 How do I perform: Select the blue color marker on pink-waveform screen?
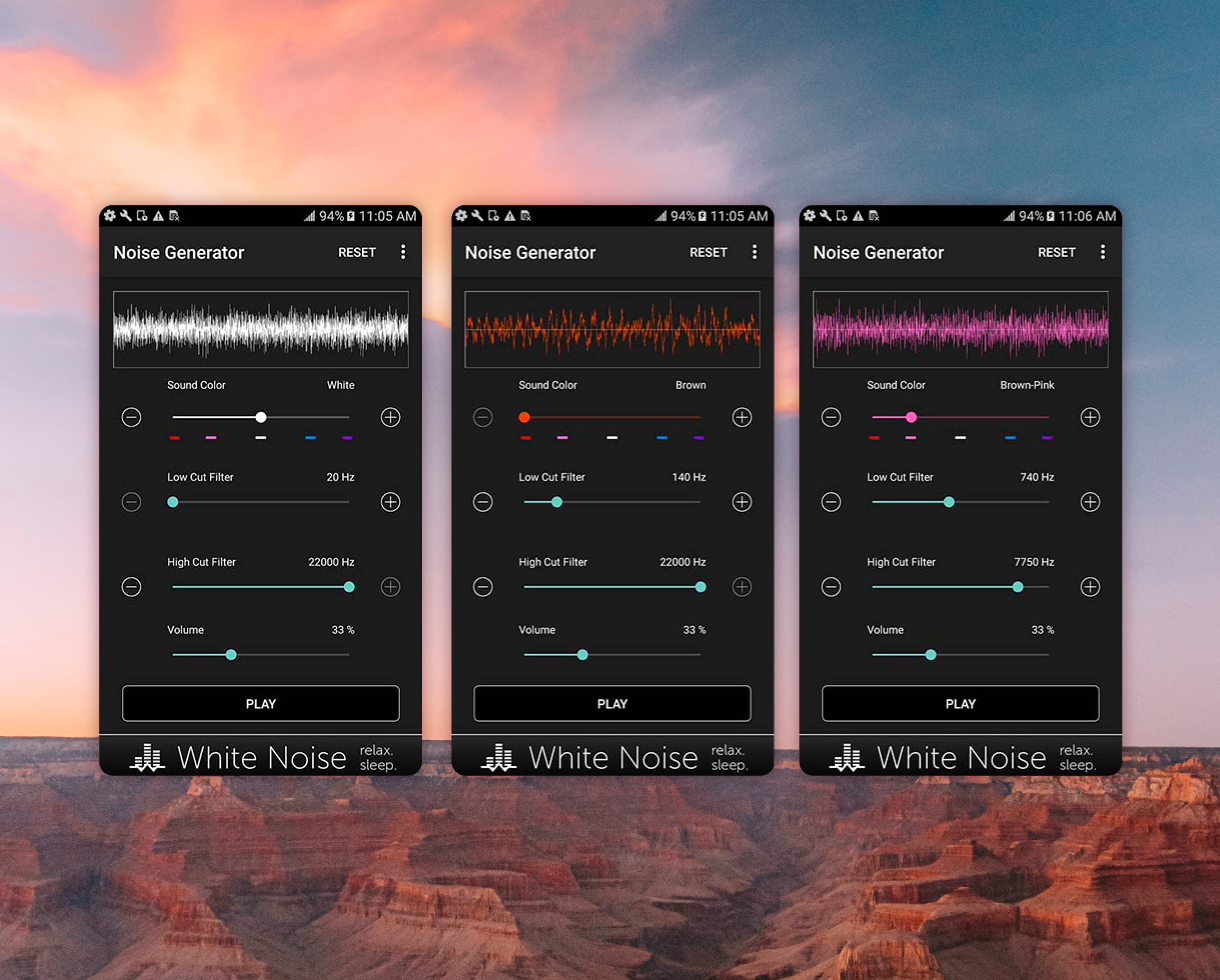point(1011,438)
